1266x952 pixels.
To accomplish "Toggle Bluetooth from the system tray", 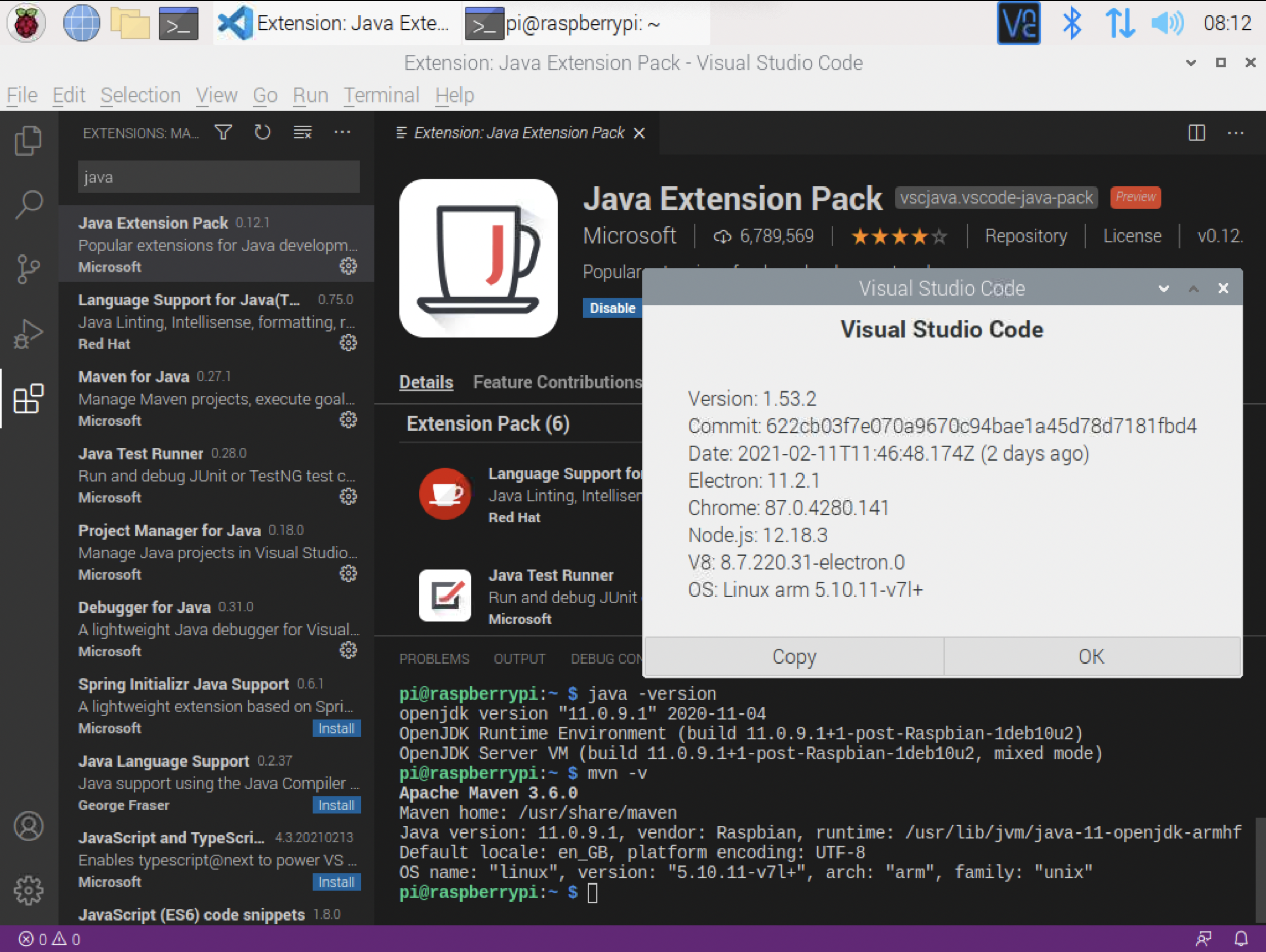I will coord(1072,23).
